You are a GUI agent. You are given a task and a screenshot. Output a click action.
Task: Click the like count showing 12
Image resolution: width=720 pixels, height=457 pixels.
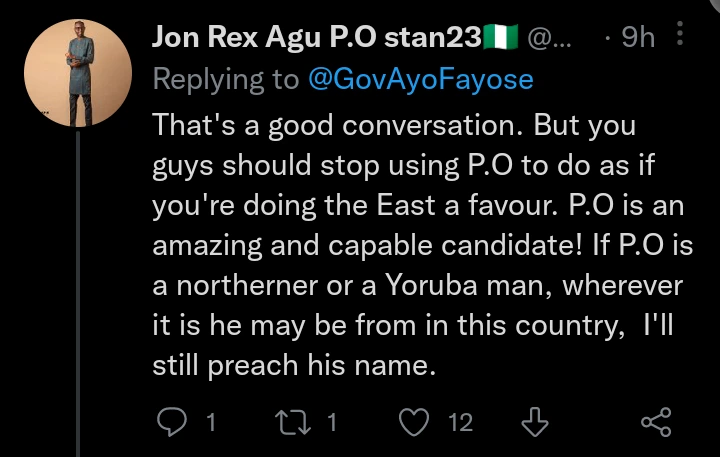pyautogui.click(x=459, y=423)
